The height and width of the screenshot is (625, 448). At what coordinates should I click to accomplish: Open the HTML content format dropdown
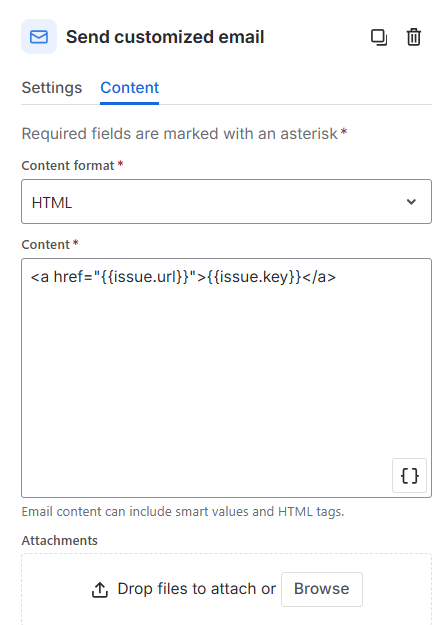click(x=226, y=202)
